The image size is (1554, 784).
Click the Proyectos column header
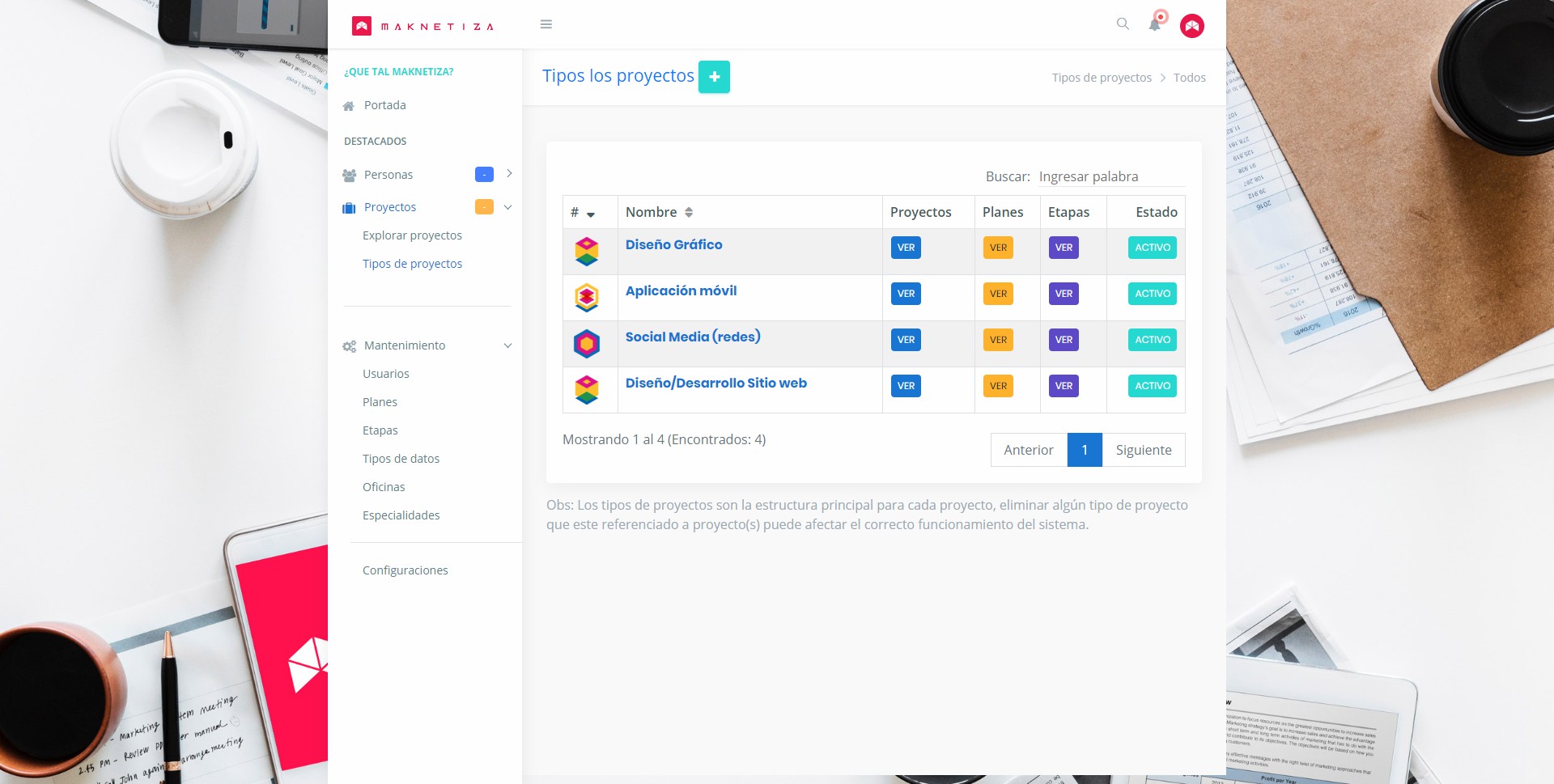tap(928, 212)
